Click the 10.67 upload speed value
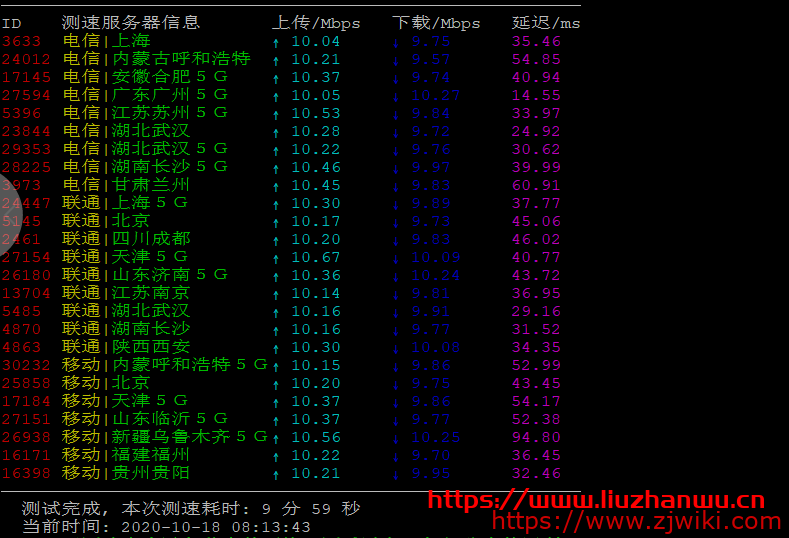Image resolution: width=789 pixels, height=538 pixels. 315,257
